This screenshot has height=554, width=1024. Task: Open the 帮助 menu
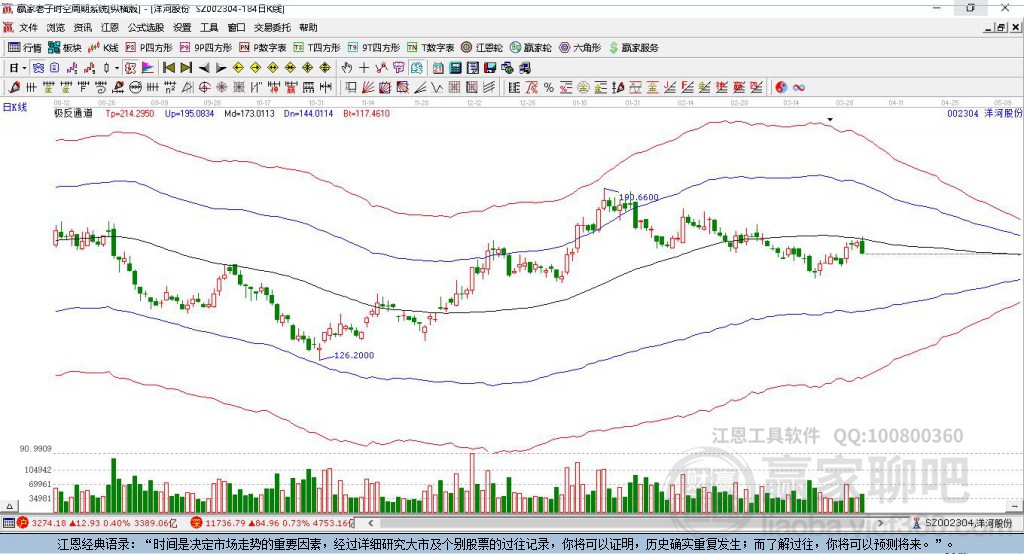click(x=308, y=27)
